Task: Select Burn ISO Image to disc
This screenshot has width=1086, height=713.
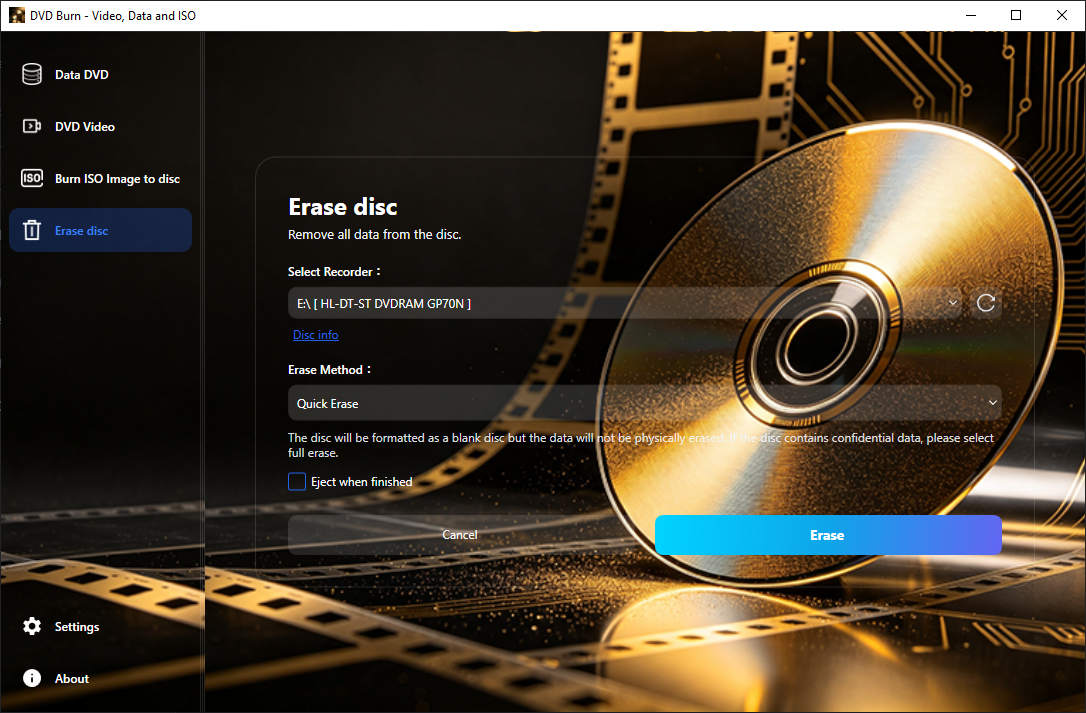Action: point(100,178)
